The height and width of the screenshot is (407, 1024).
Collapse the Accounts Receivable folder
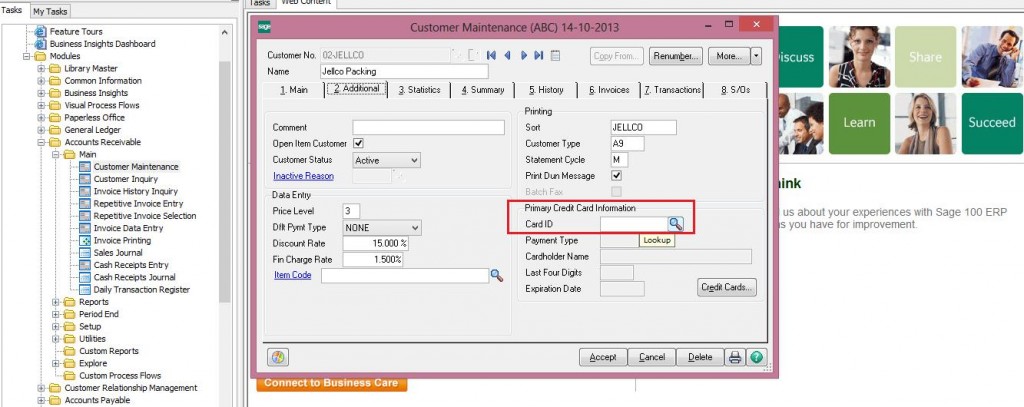[x=41, y=142]
